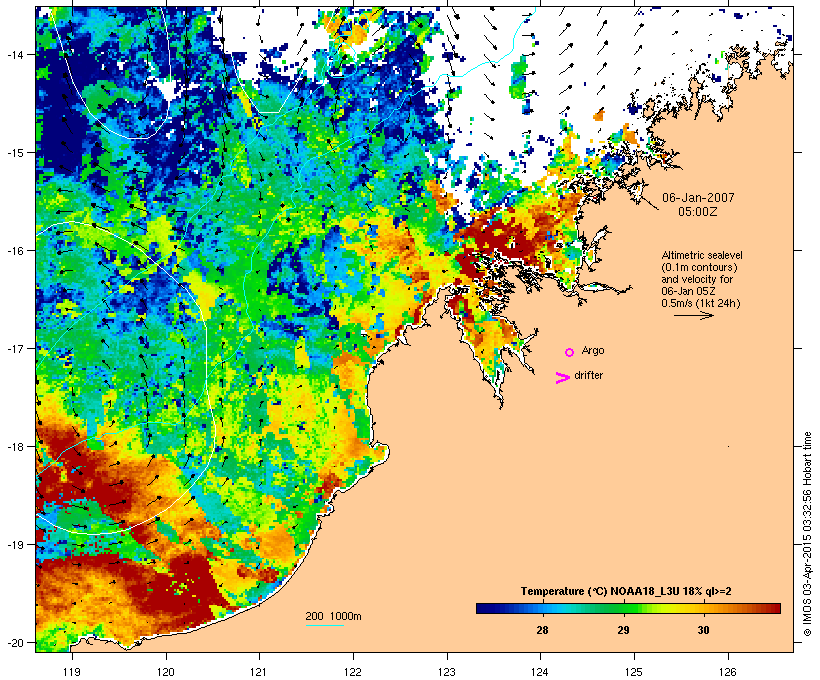
Task: Click the Temperature NOAA18_L3U colorbar title
Action: coord(626,592)
